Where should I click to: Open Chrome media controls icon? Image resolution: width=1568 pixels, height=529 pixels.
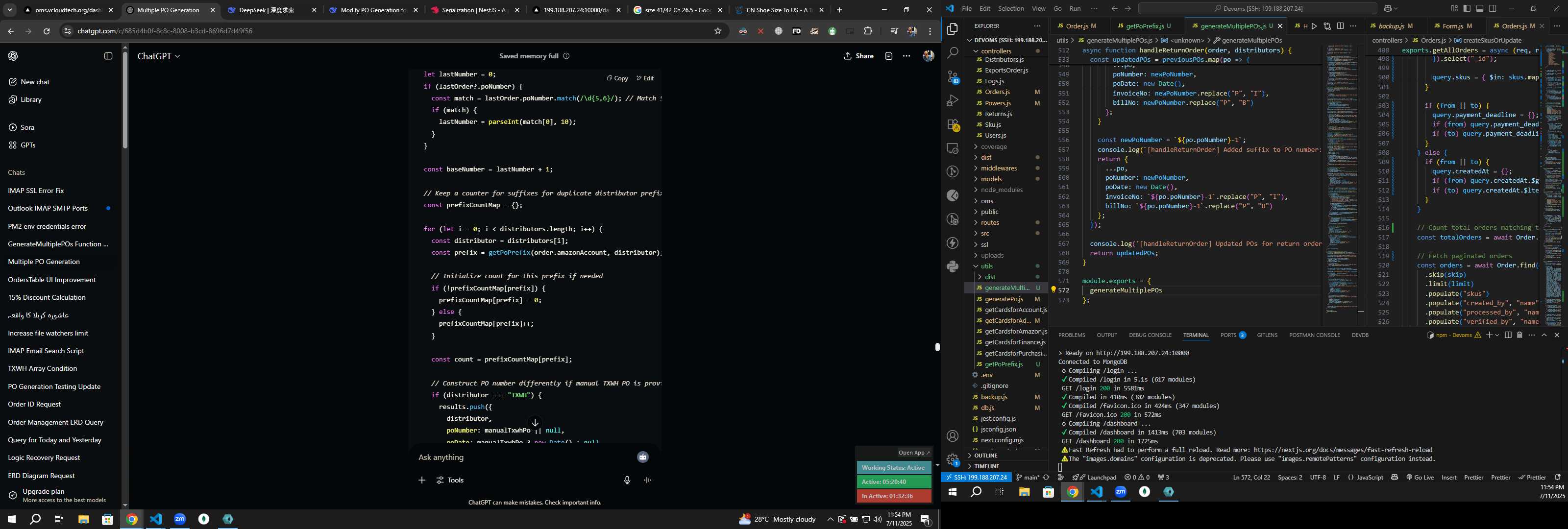coord(894,31)
